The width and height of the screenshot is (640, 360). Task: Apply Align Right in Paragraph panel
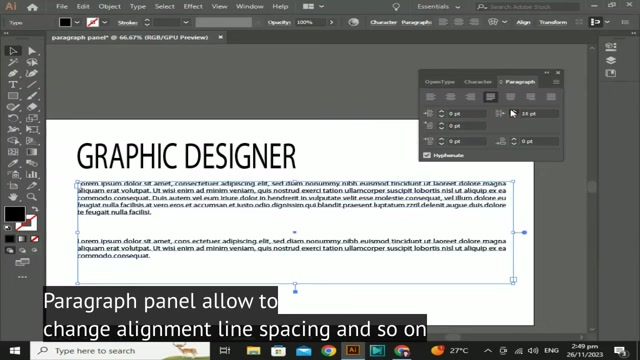(x=470, y=97)
